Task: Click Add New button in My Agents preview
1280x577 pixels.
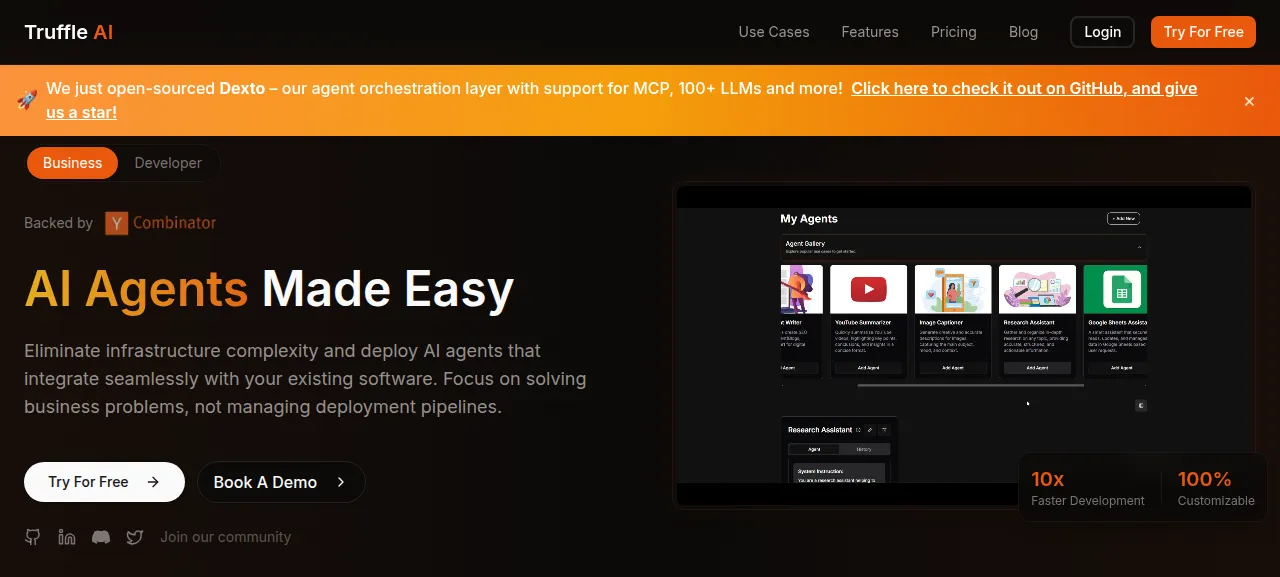Action: click(x=1124, y=218)
